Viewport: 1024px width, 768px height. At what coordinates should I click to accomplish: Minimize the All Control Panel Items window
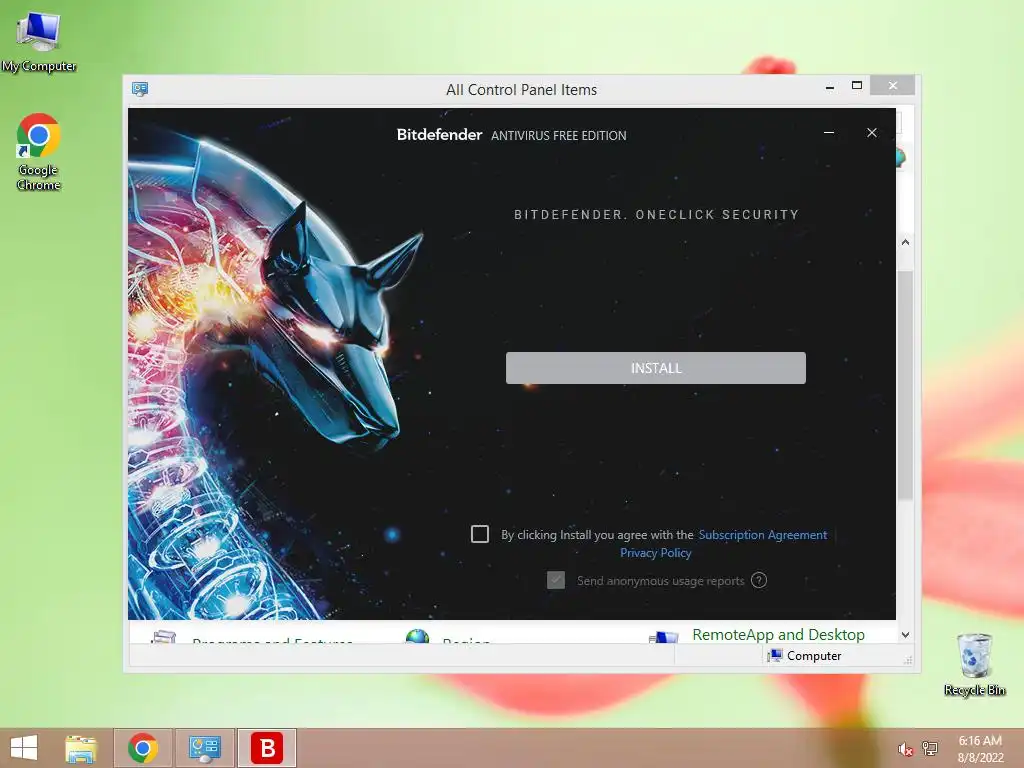tap(829, 87)
